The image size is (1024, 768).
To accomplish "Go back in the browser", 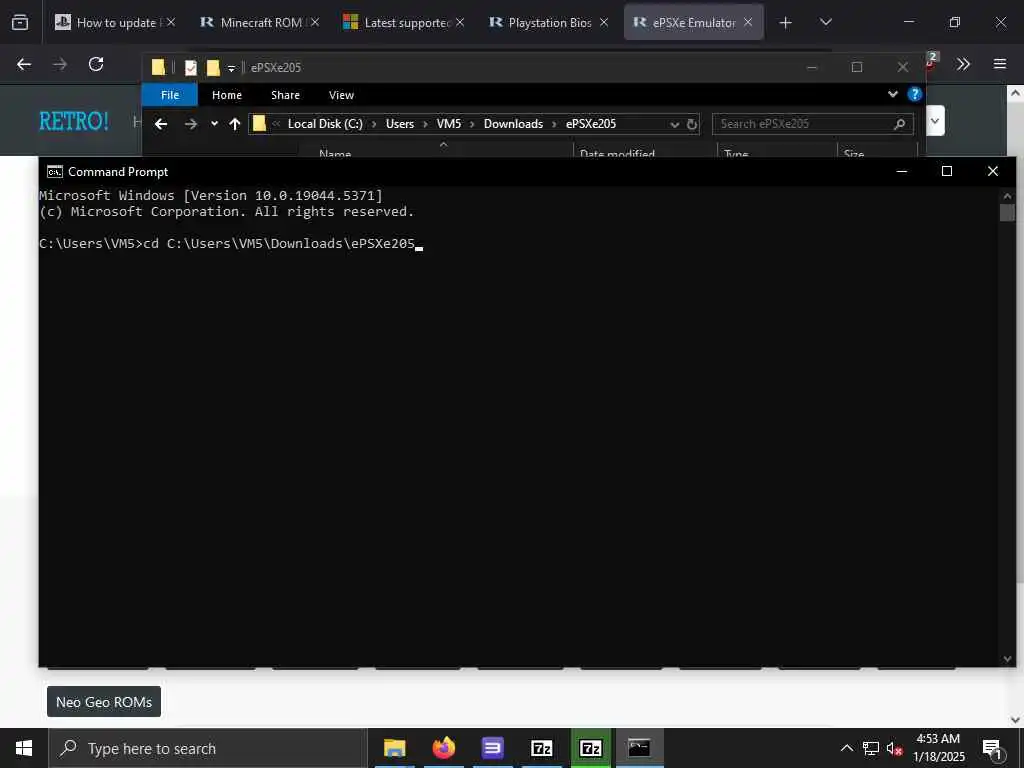I will click(x=24, y=64).
